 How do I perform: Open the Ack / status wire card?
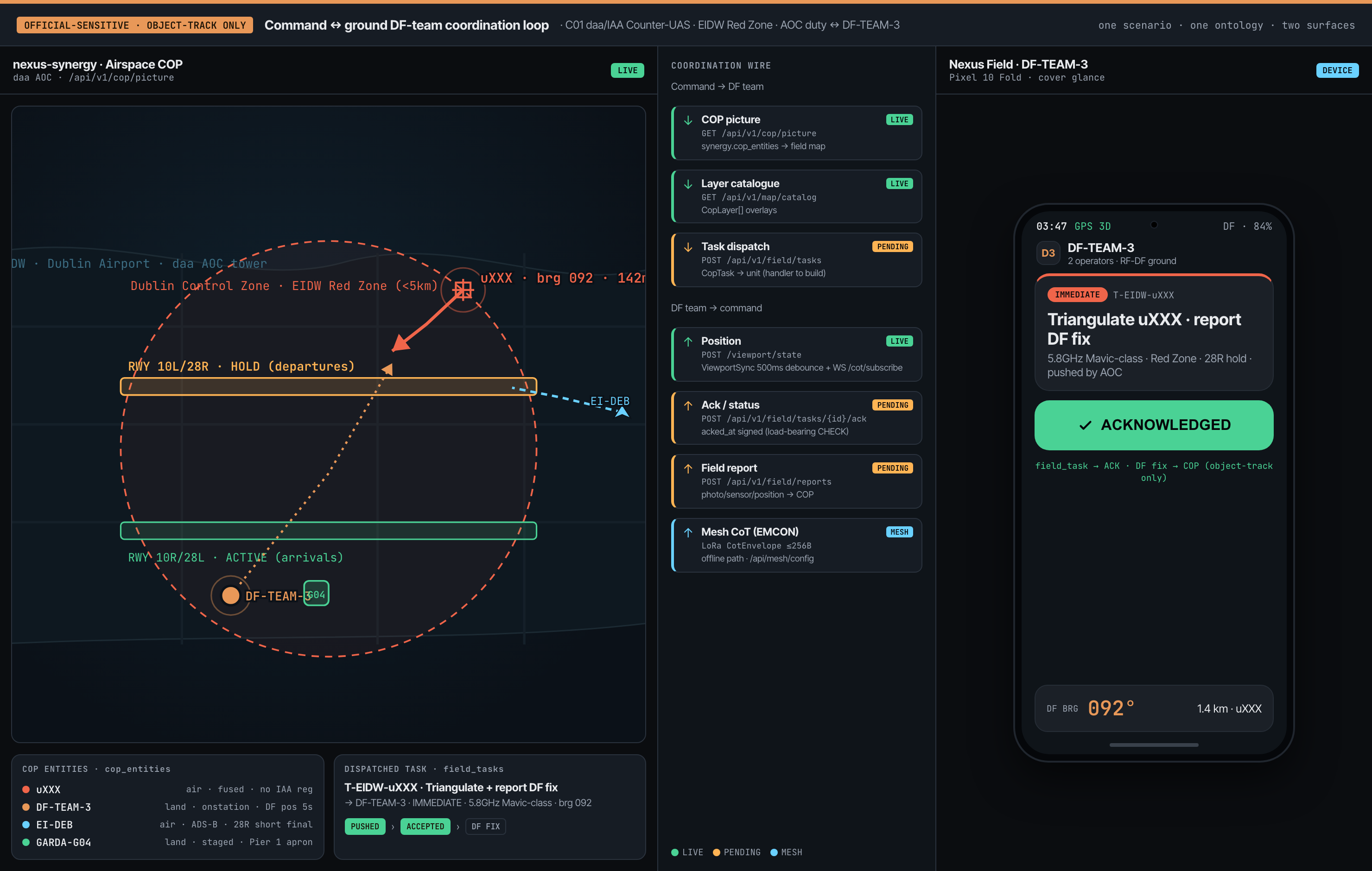[x=796, y=418]
